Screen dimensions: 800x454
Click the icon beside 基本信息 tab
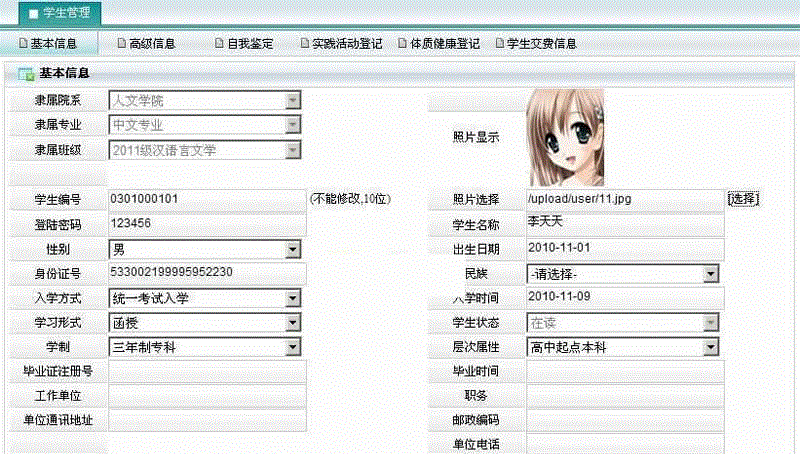23,44
